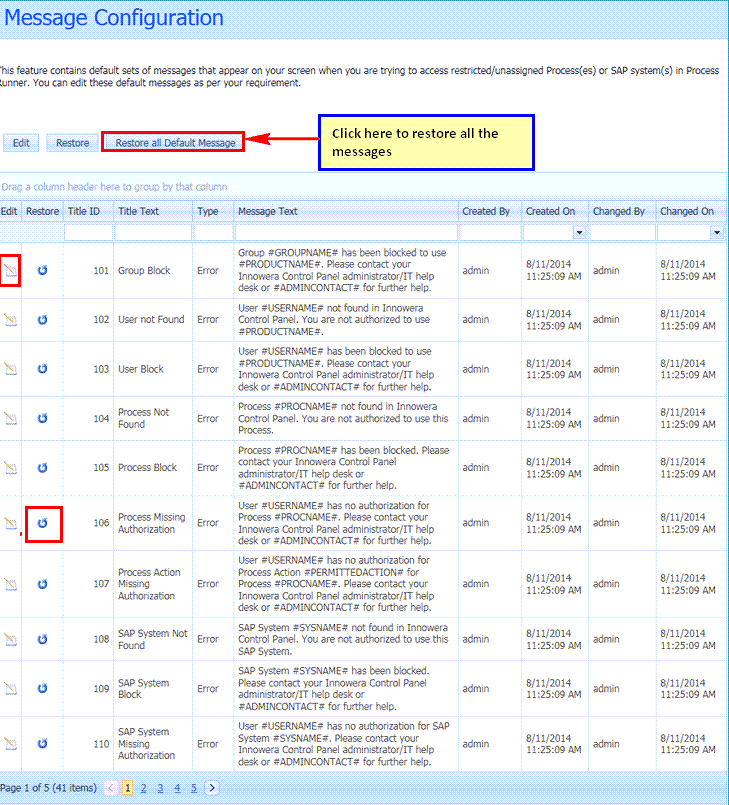The image size is (729, 805).
Task: Go to page 3
Action: pos(161,788)
